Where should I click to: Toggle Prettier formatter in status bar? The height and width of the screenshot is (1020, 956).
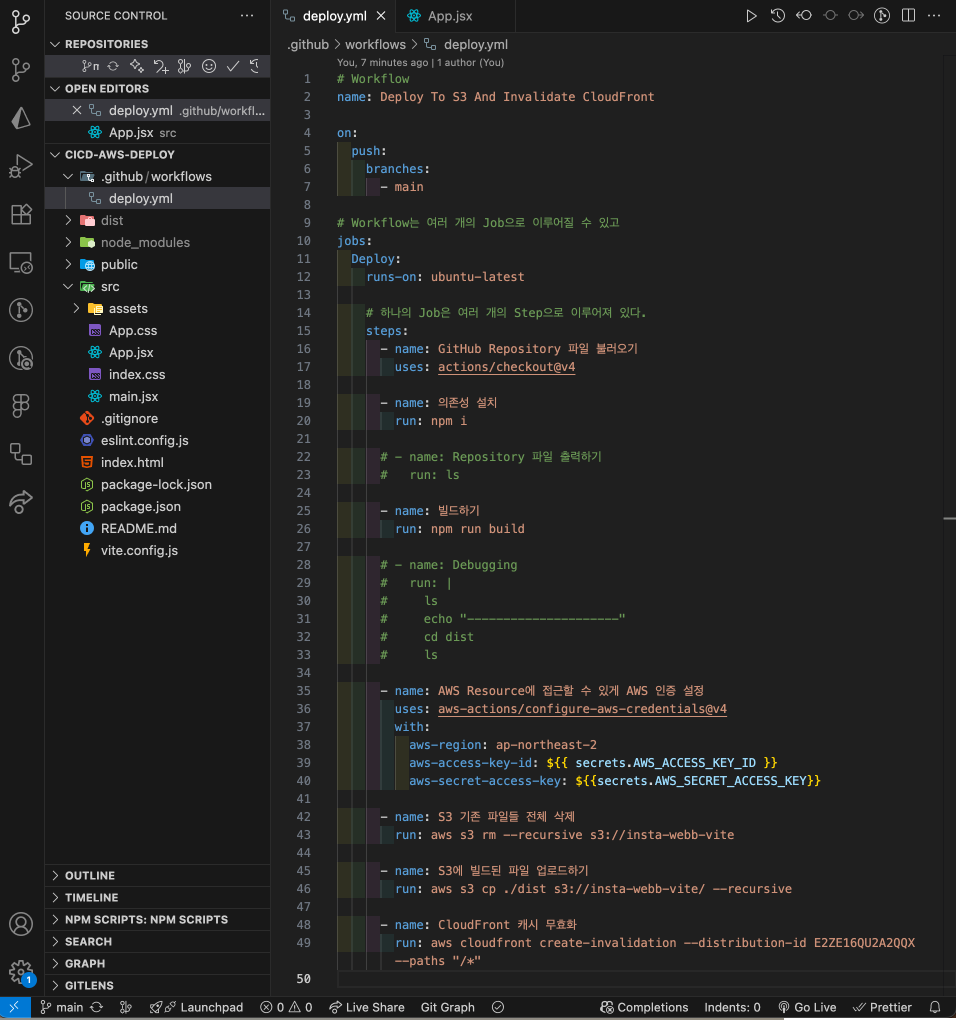(882, 1007)
